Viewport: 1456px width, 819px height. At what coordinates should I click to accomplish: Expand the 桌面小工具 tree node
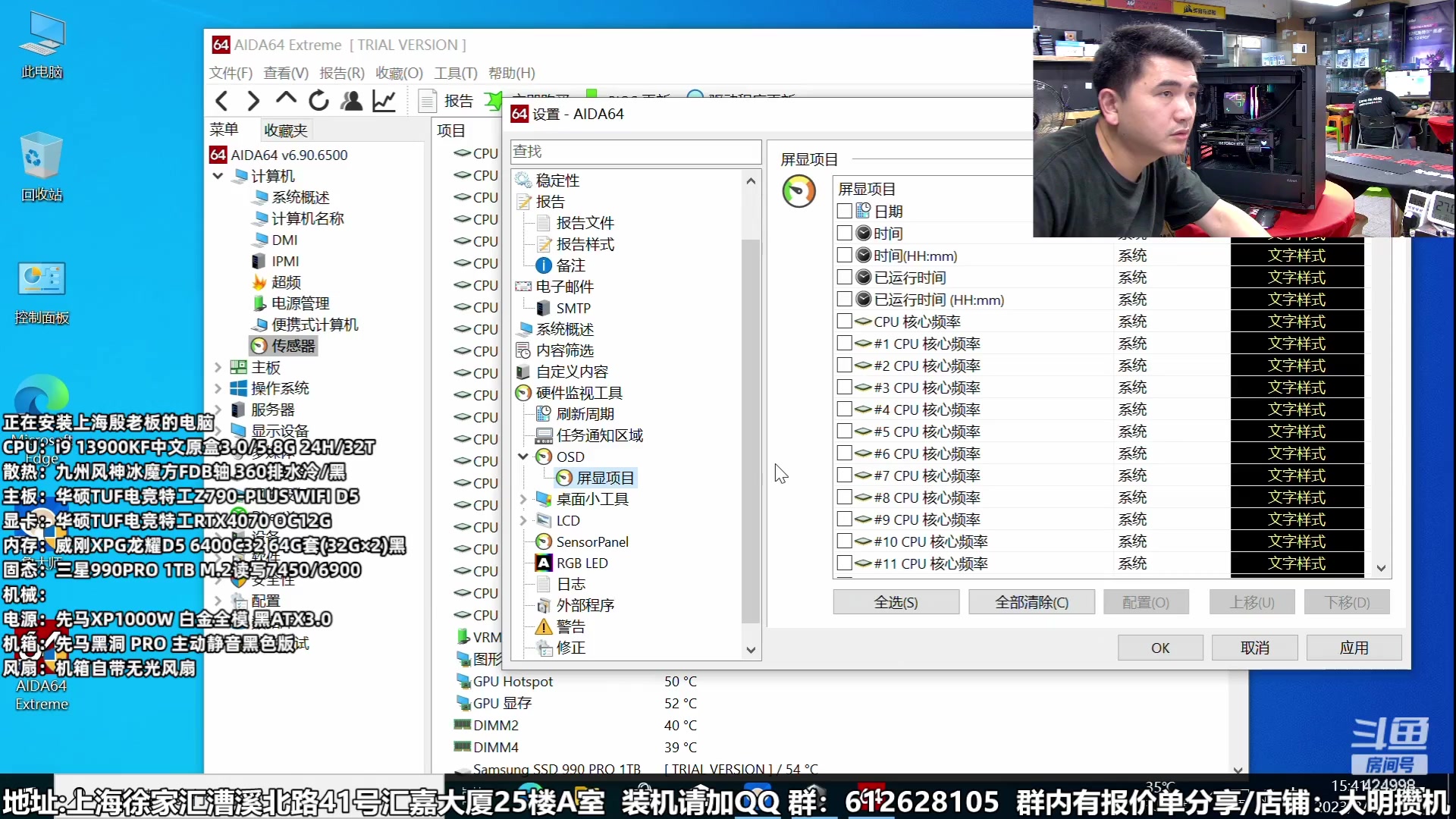[x=523, y=499]
